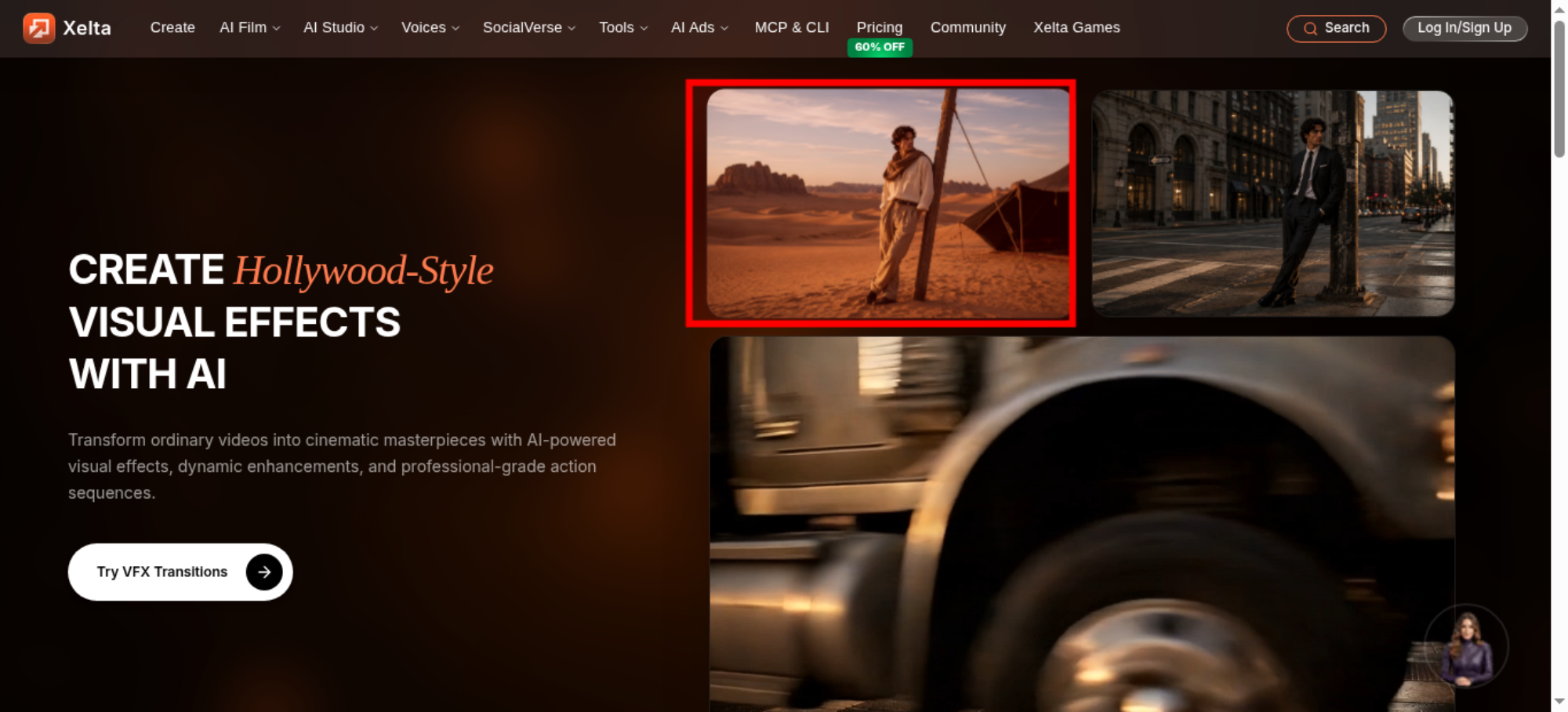This screenshot has height=712, width=1568.
Task: Expand the AI Studio dropdown
Action: (341, 27)
